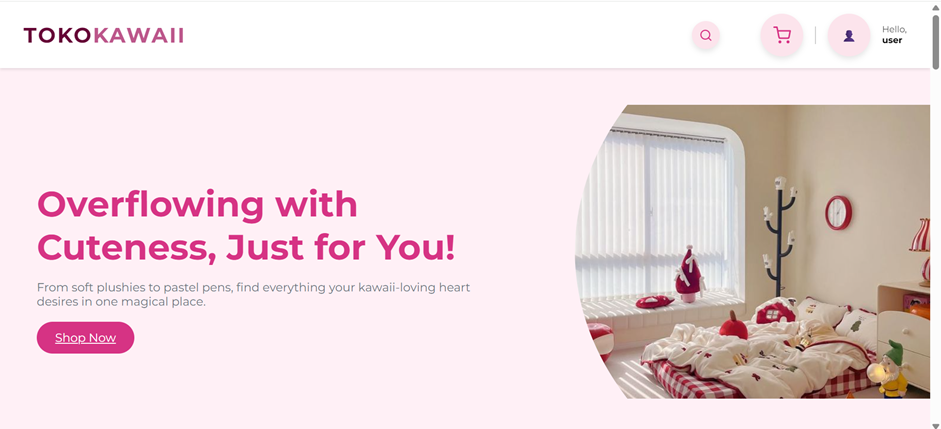Click the "Overflowing with Cuteness" headline

pyautogui.click(x=246, y=225)
